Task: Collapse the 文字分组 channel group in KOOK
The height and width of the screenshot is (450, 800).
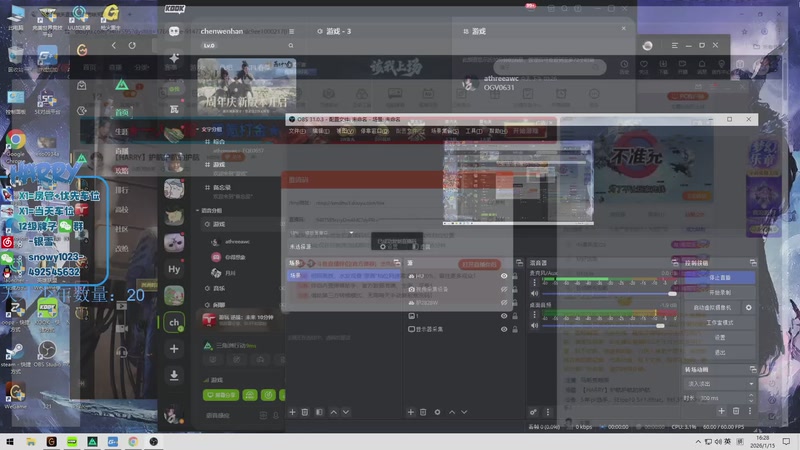Action: click(211, 130)
